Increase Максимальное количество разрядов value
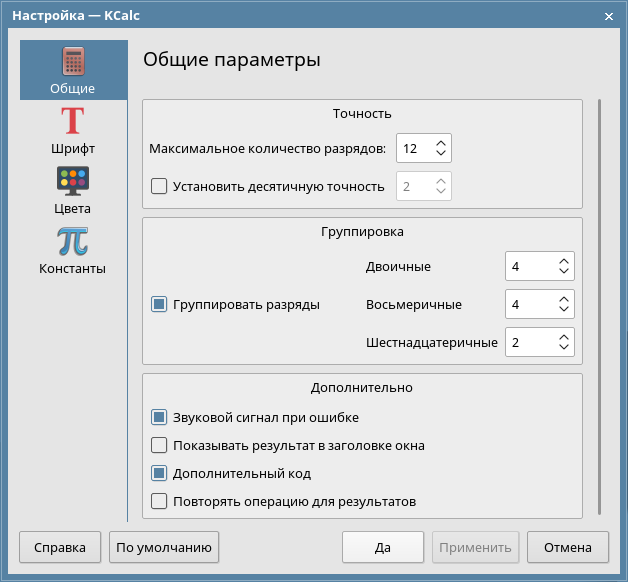 [441, 142]
